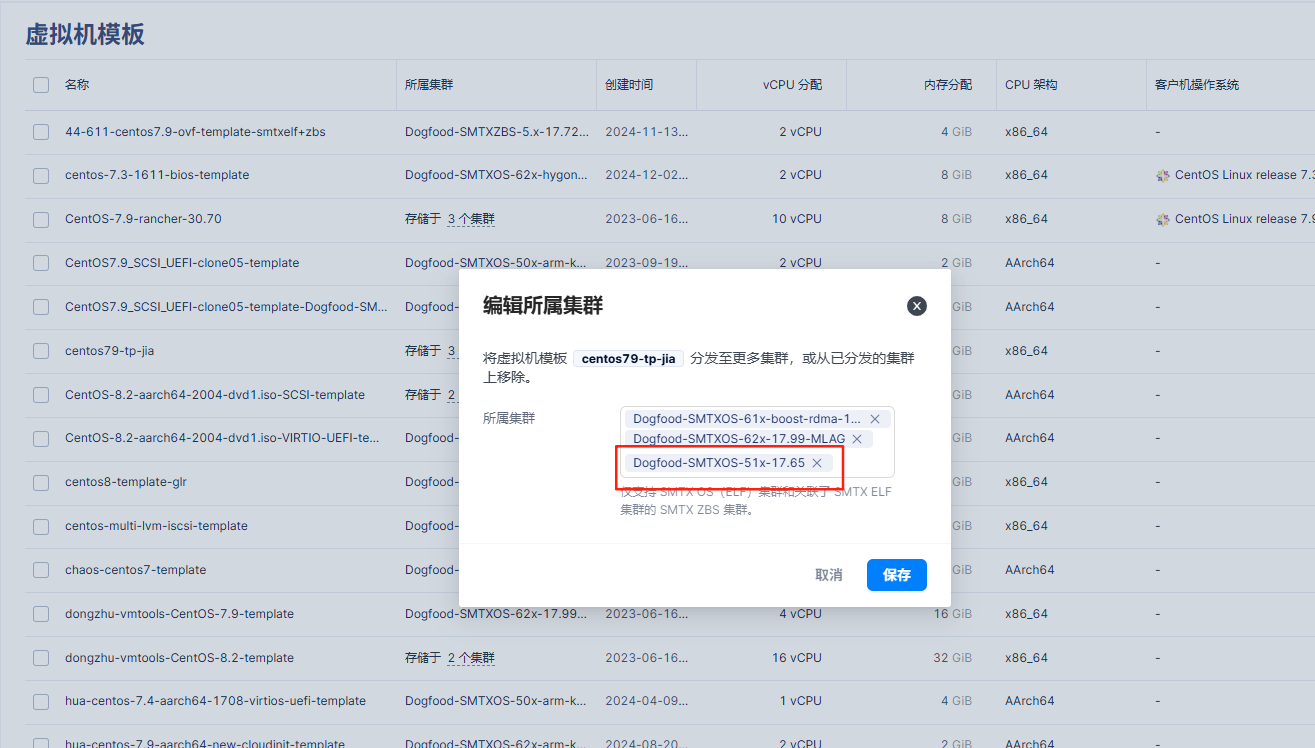Expand 2 个集群 for dongzhu-vmtools-CentOS-8.2-template
This screenshot has height=748, width=1315.
point(471,658)
